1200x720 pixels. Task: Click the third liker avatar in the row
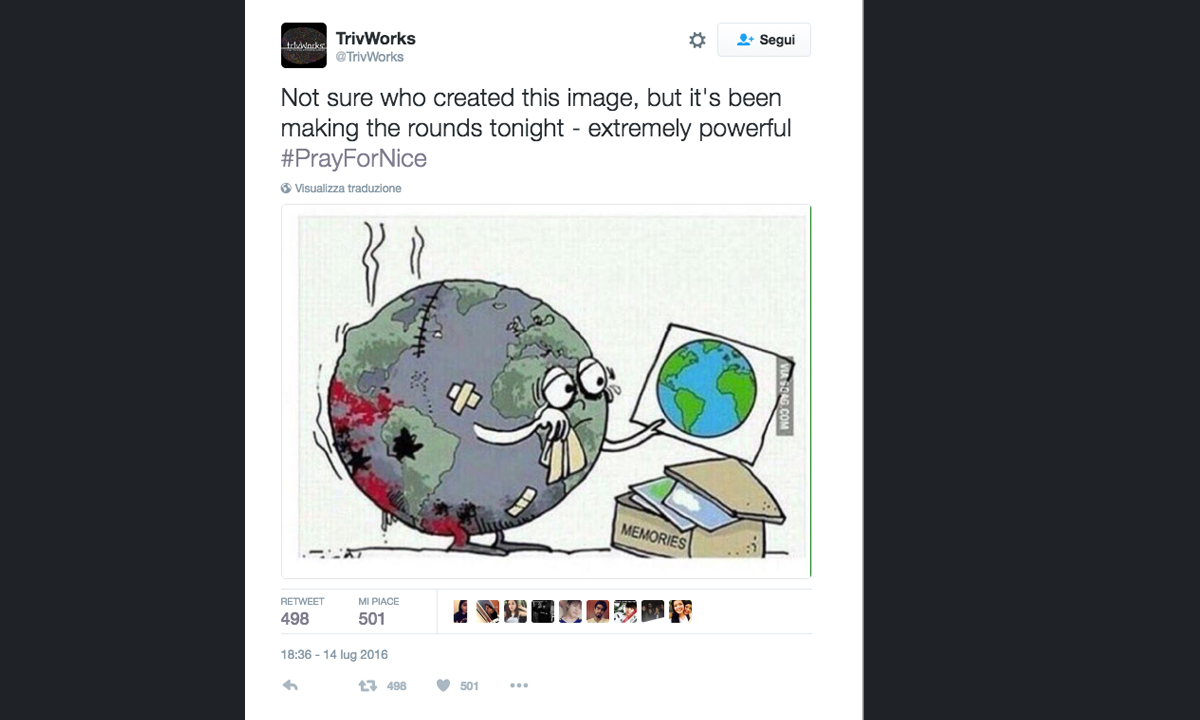coord(515,611)
